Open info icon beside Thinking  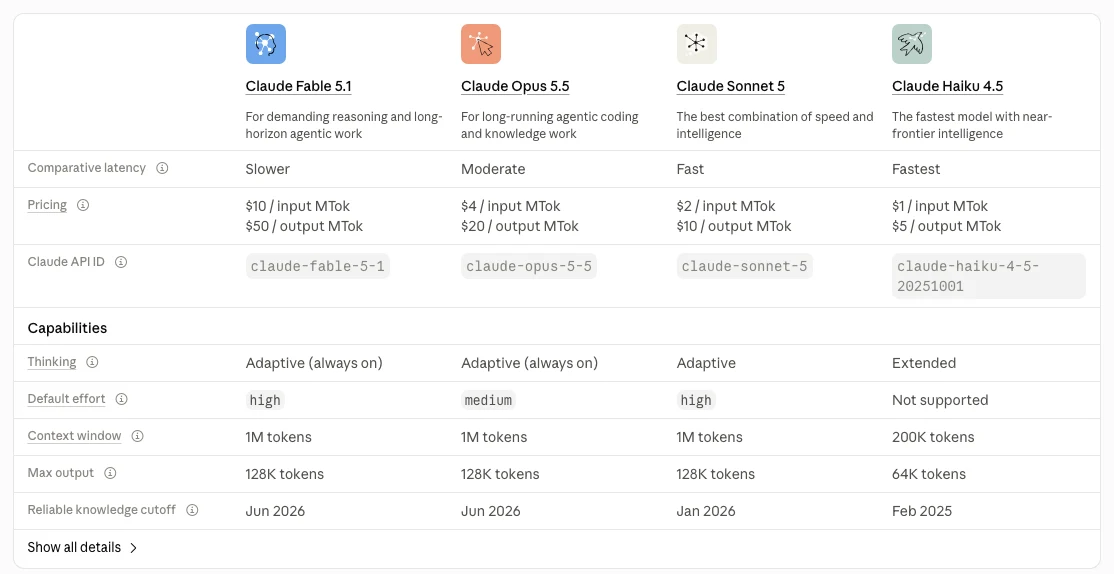coord(92,362)
